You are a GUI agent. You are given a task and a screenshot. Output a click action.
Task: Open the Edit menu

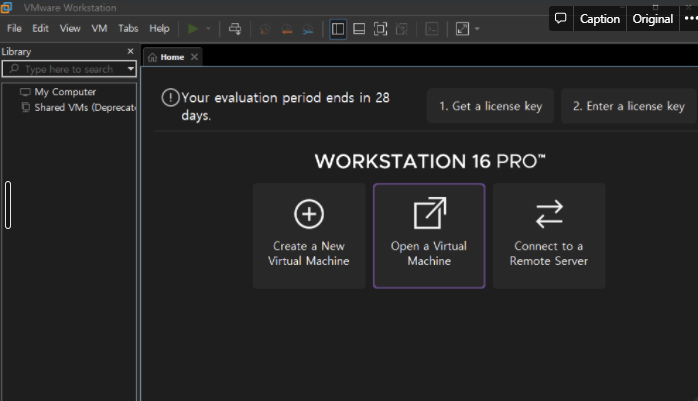tap(40, 28)
